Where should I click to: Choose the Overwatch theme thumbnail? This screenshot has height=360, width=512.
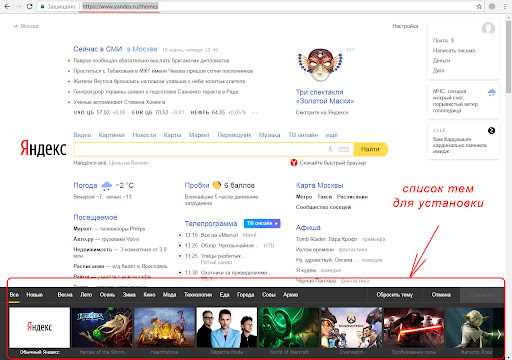click(x=352, y=328)
